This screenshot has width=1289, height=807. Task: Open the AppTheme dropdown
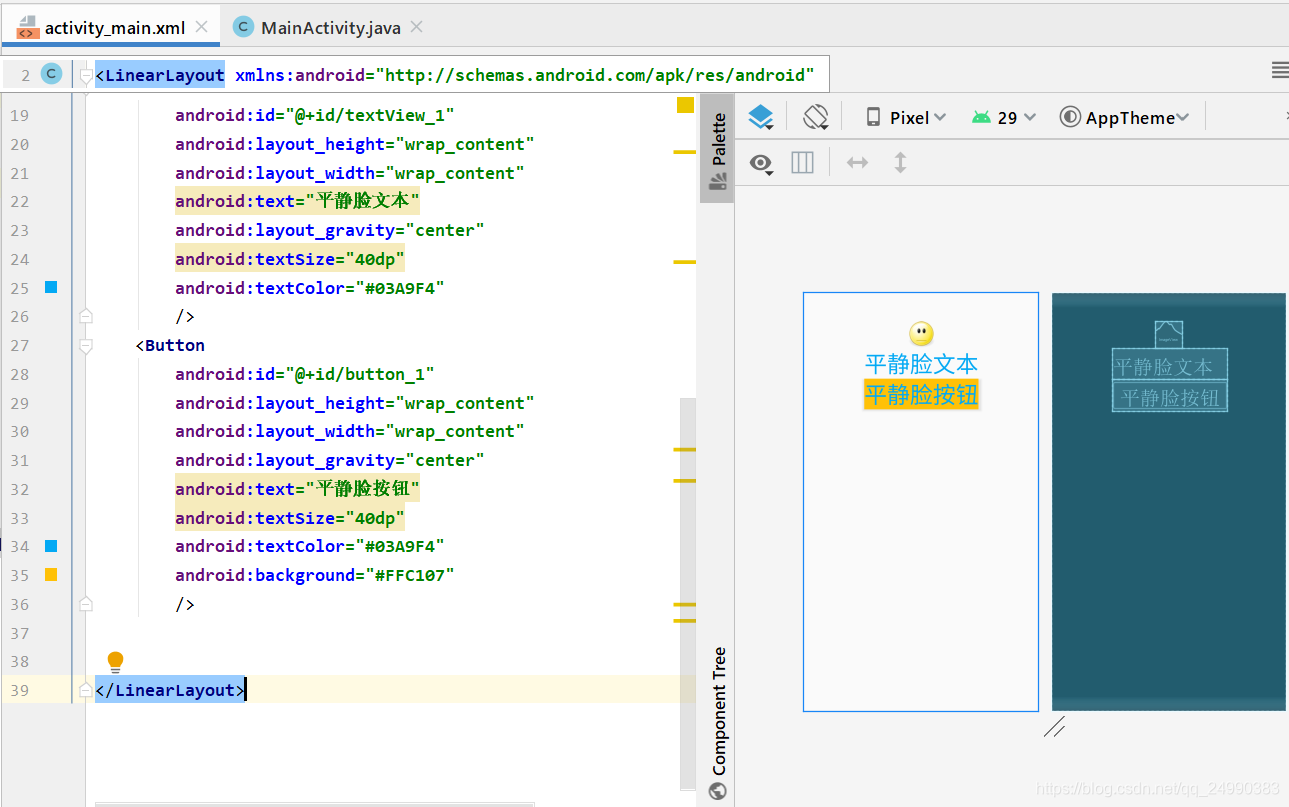[x=1125, y=118]
